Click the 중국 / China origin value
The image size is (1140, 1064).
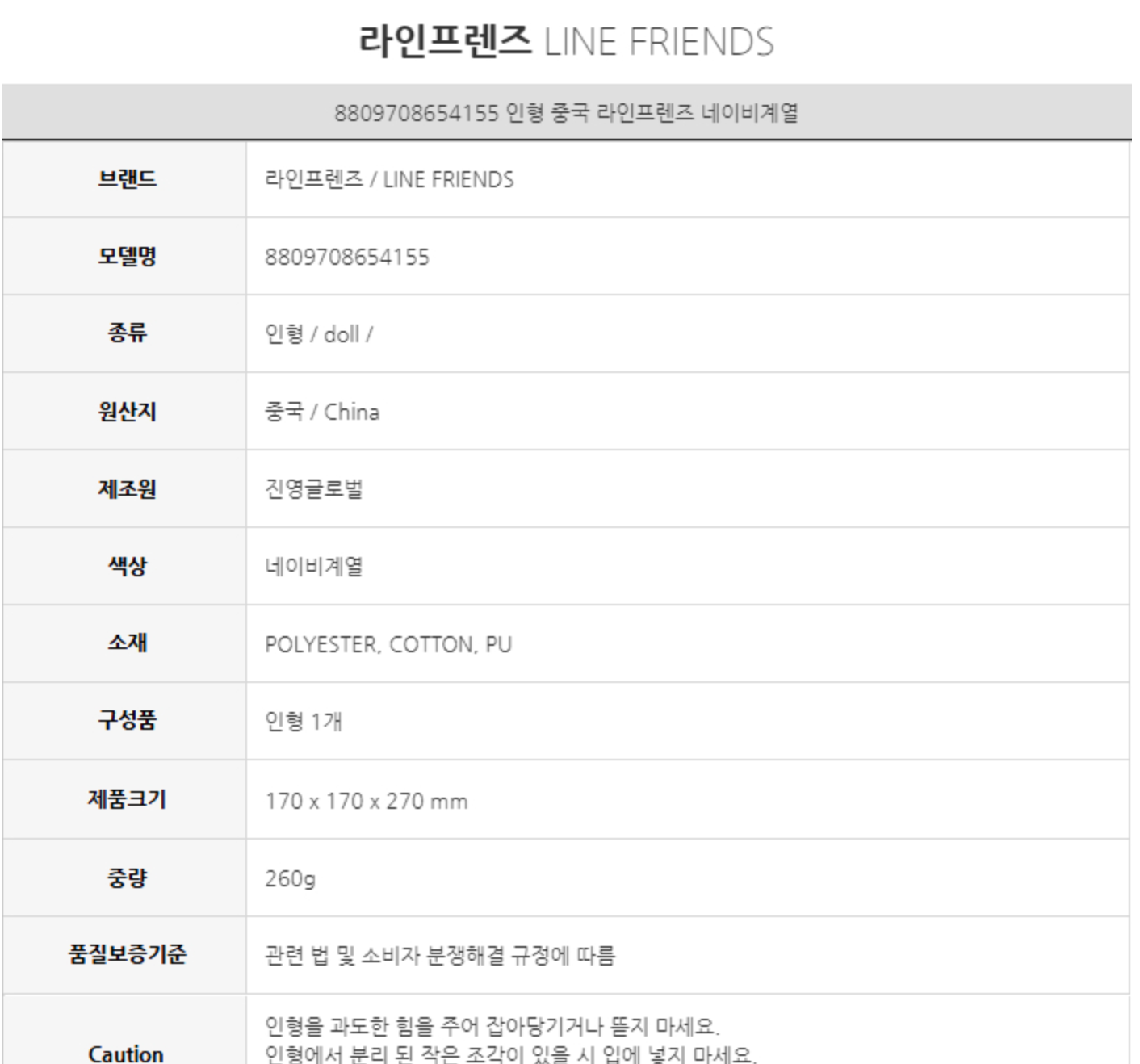coord(322,412)
